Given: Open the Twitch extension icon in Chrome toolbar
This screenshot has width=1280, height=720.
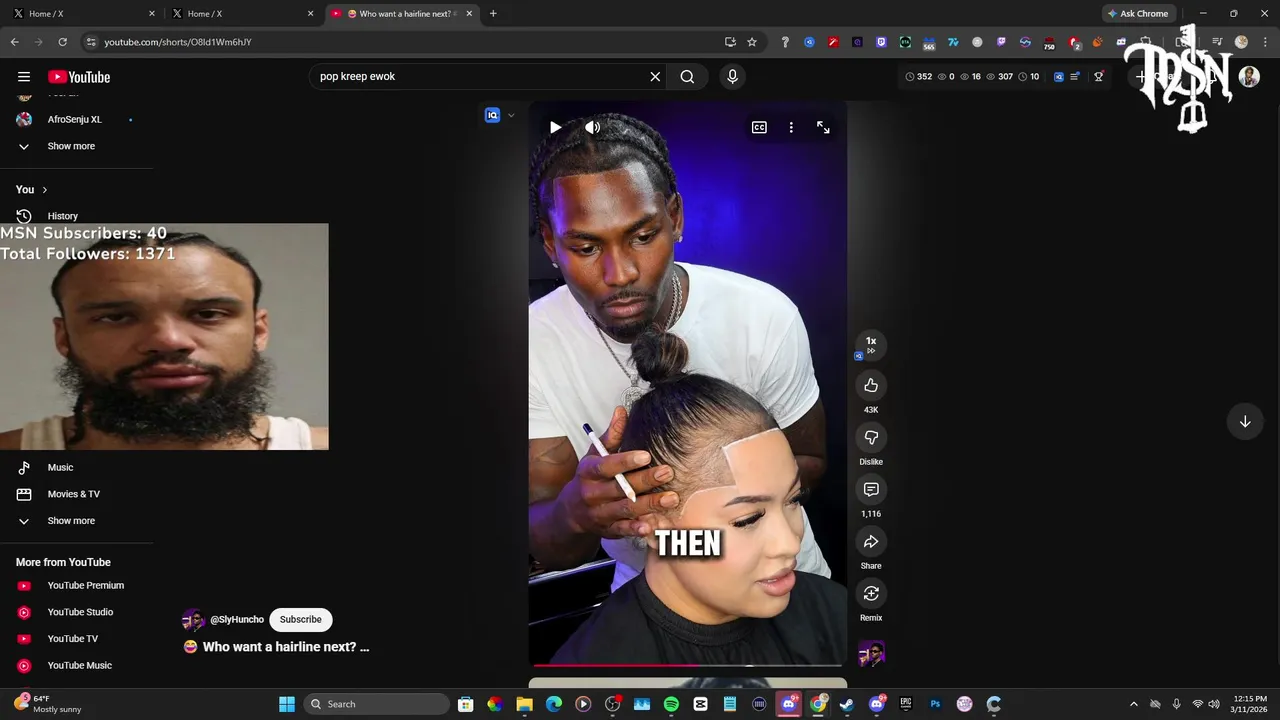Looking at the screenshot, I should [x=1001, y=42].
